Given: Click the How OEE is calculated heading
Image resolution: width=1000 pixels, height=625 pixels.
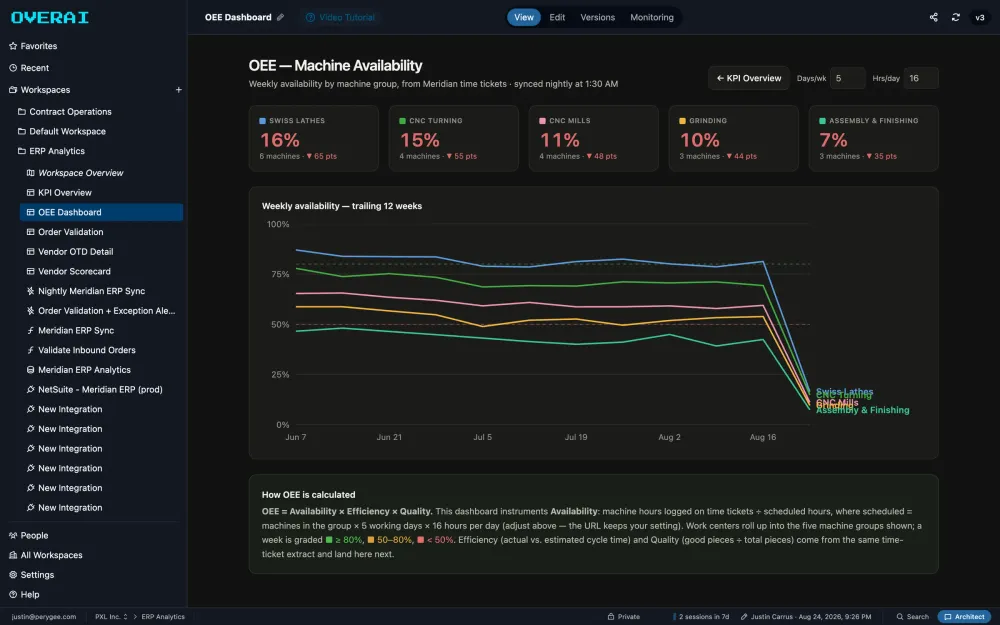Looking at the screenshot, I should (x=308, y=495).
